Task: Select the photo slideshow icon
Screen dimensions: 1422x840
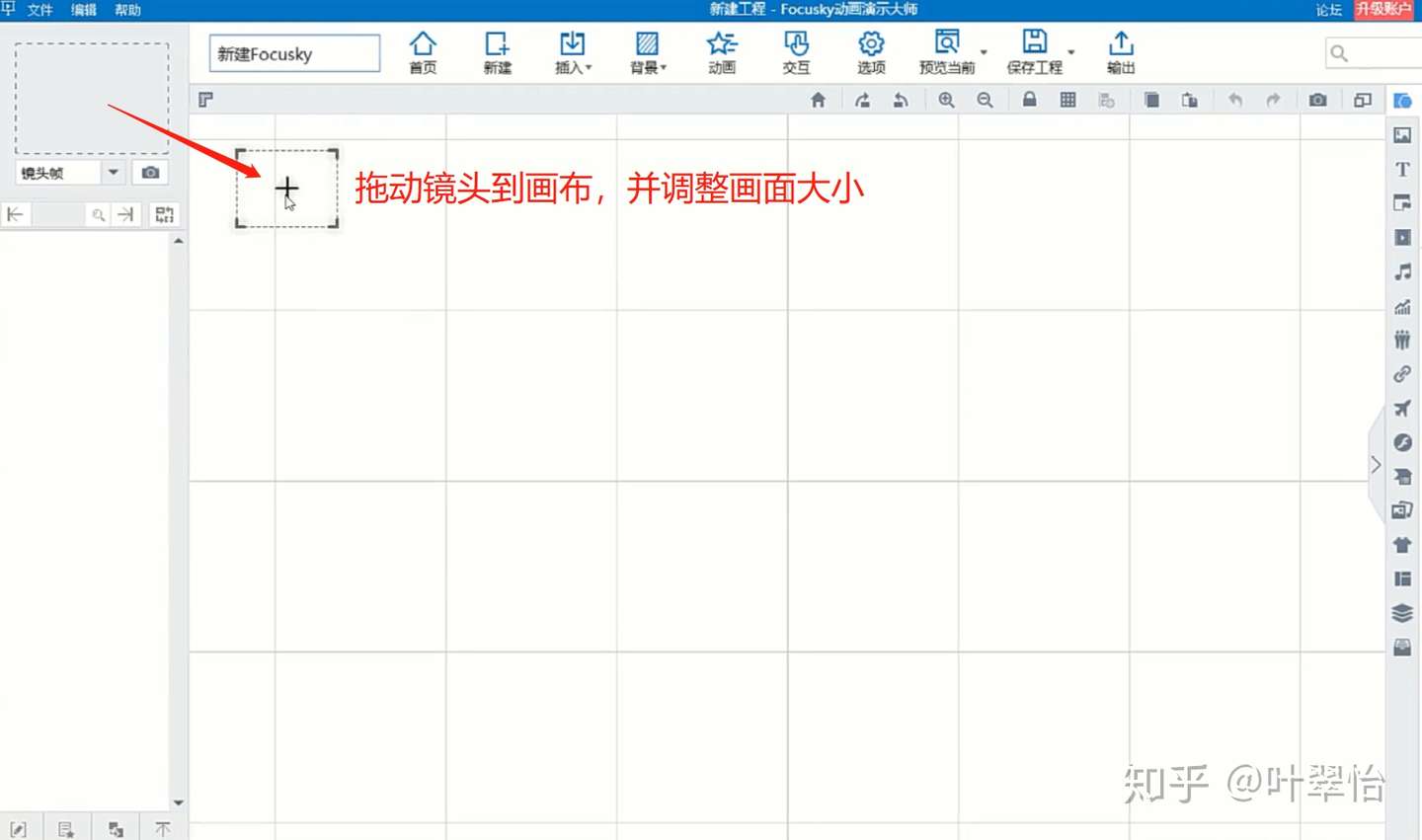Action: point(1402,510)
